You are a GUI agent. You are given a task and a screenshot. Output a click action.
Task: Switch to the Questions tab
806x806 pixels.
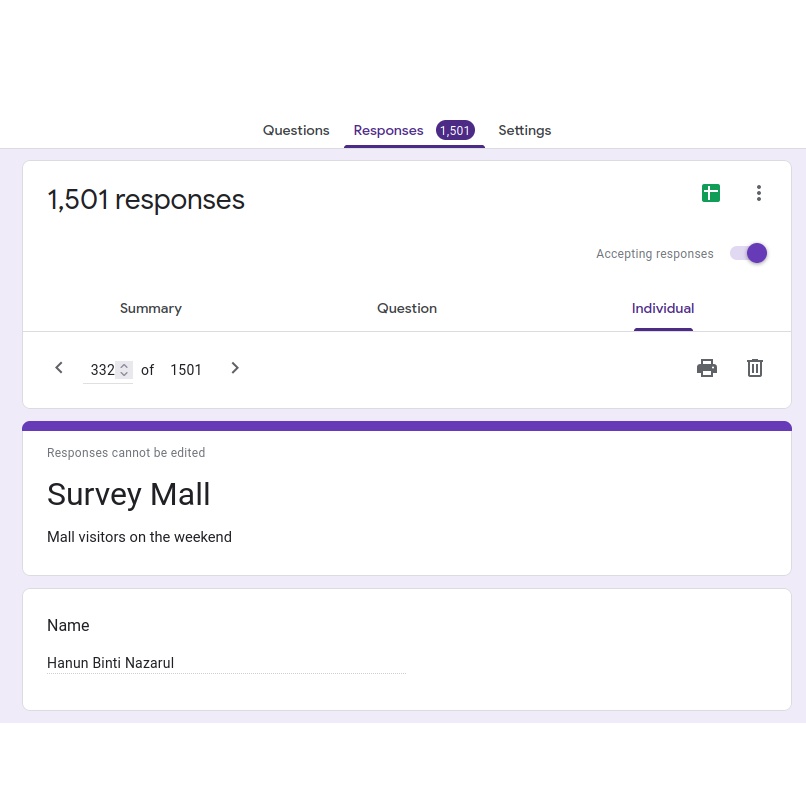click(x=296, y=131)
